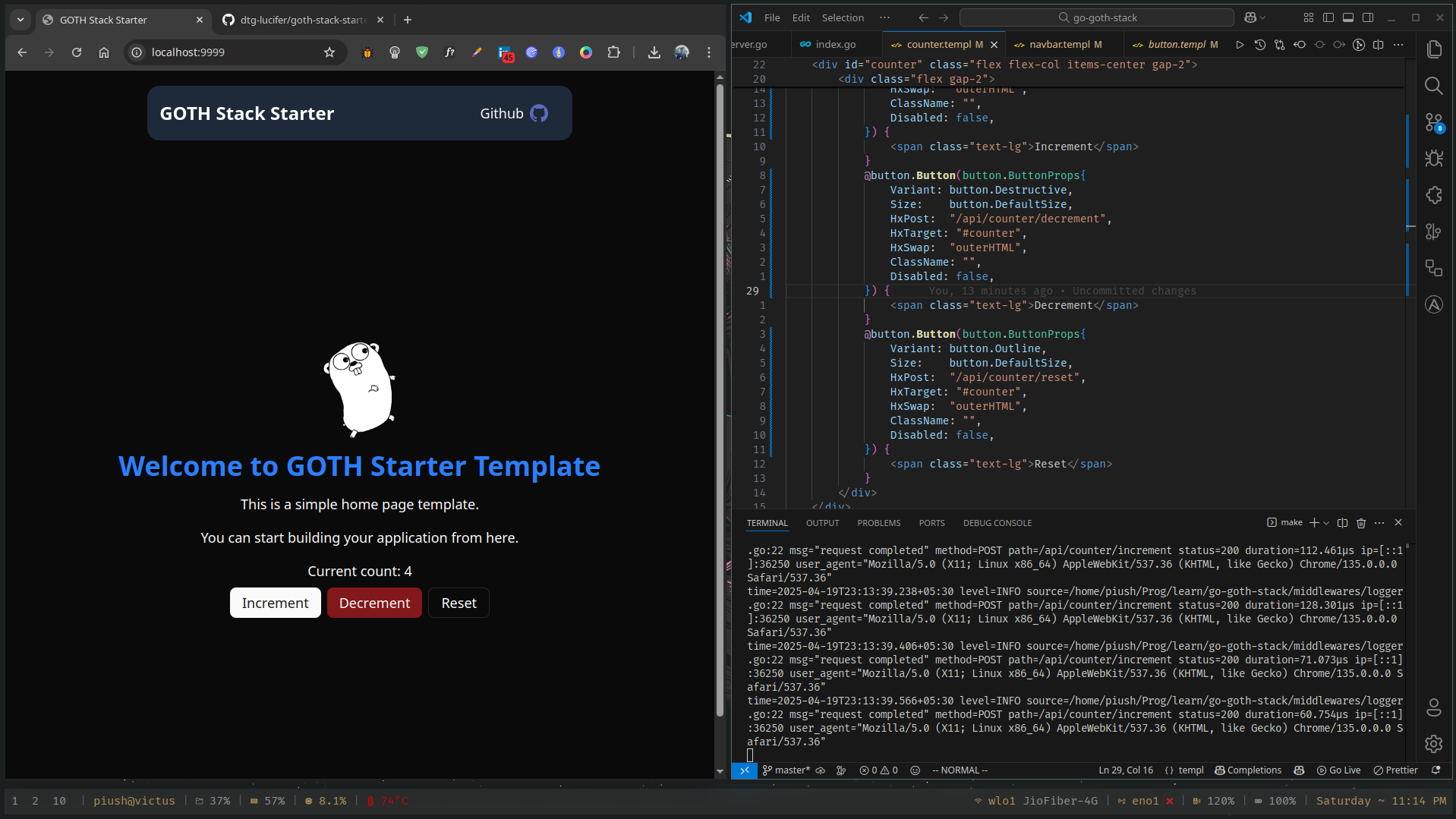This screenshot has height=819, width=1456.
Task: Toggle the secondary side bar layout control
Action: click(1369, 17)
